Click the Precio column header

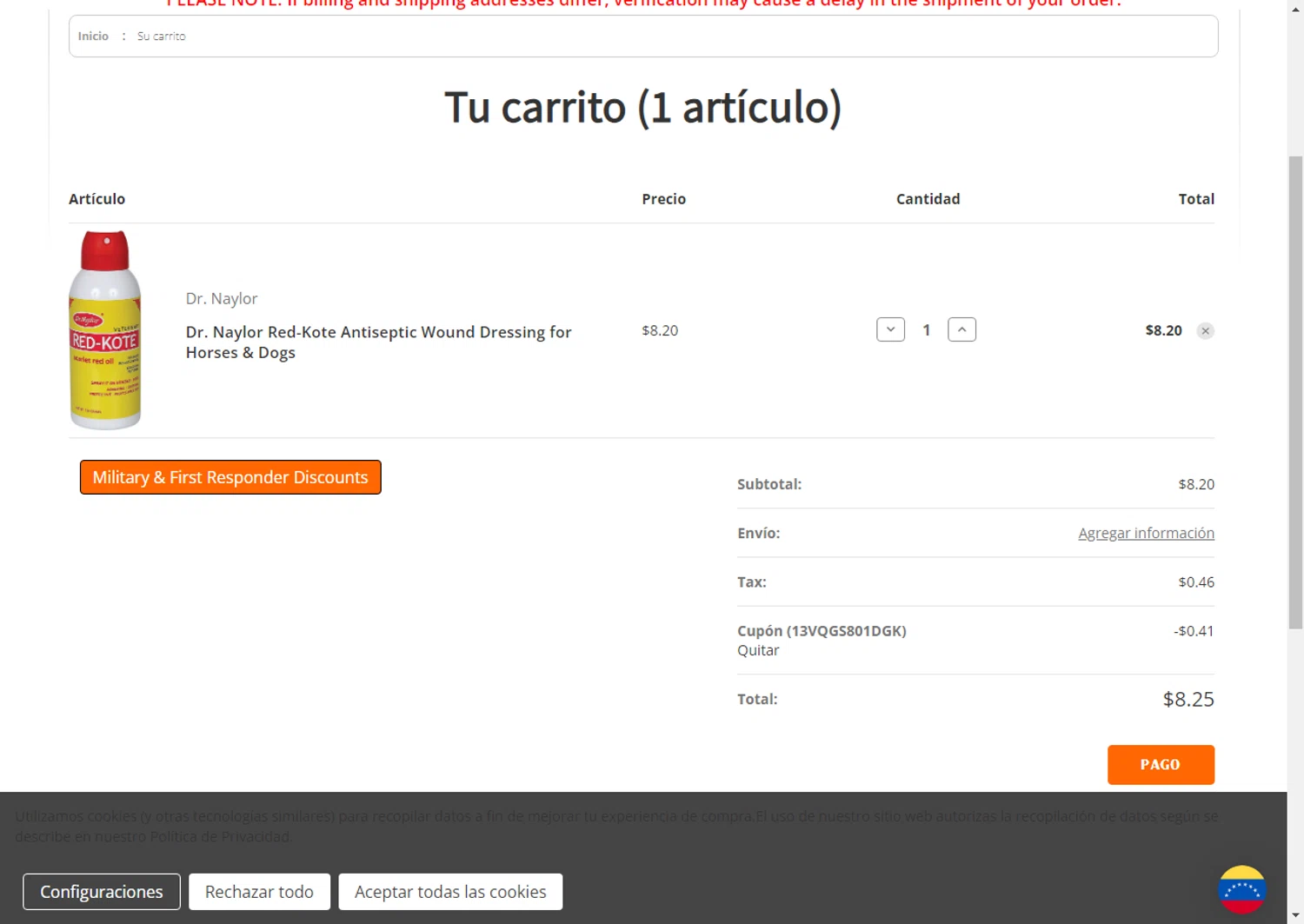coord(663,199)
